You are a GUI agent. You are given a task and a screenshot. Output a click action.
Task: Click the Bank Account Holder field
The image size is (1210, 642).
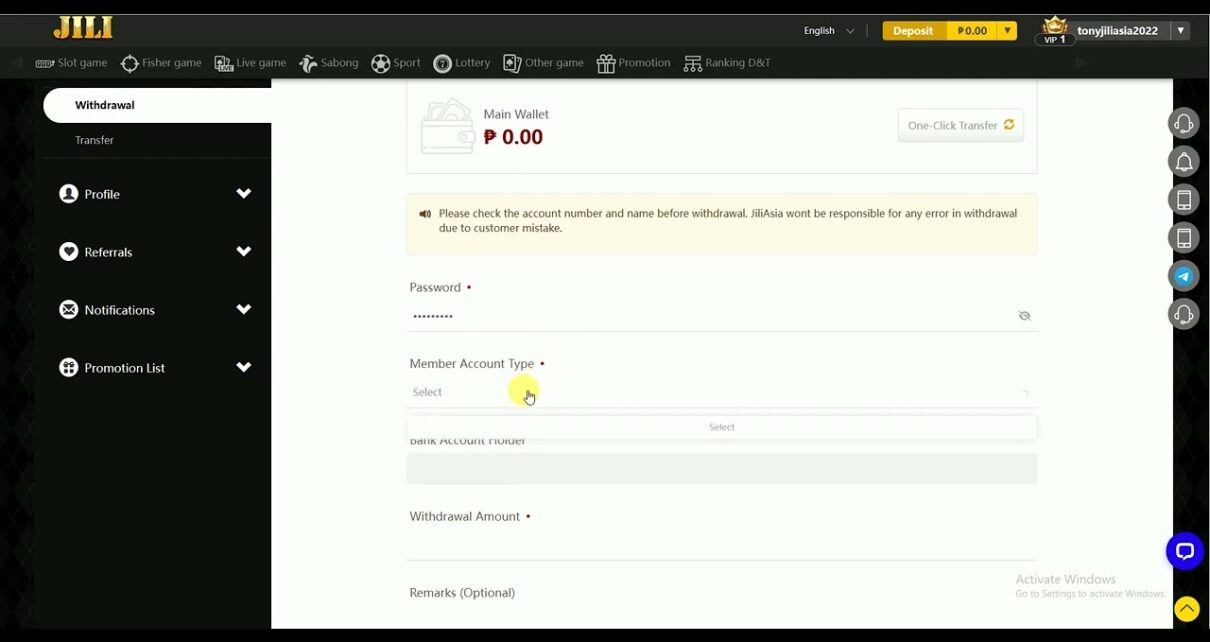pyautogui.click(x=721, y=469)
